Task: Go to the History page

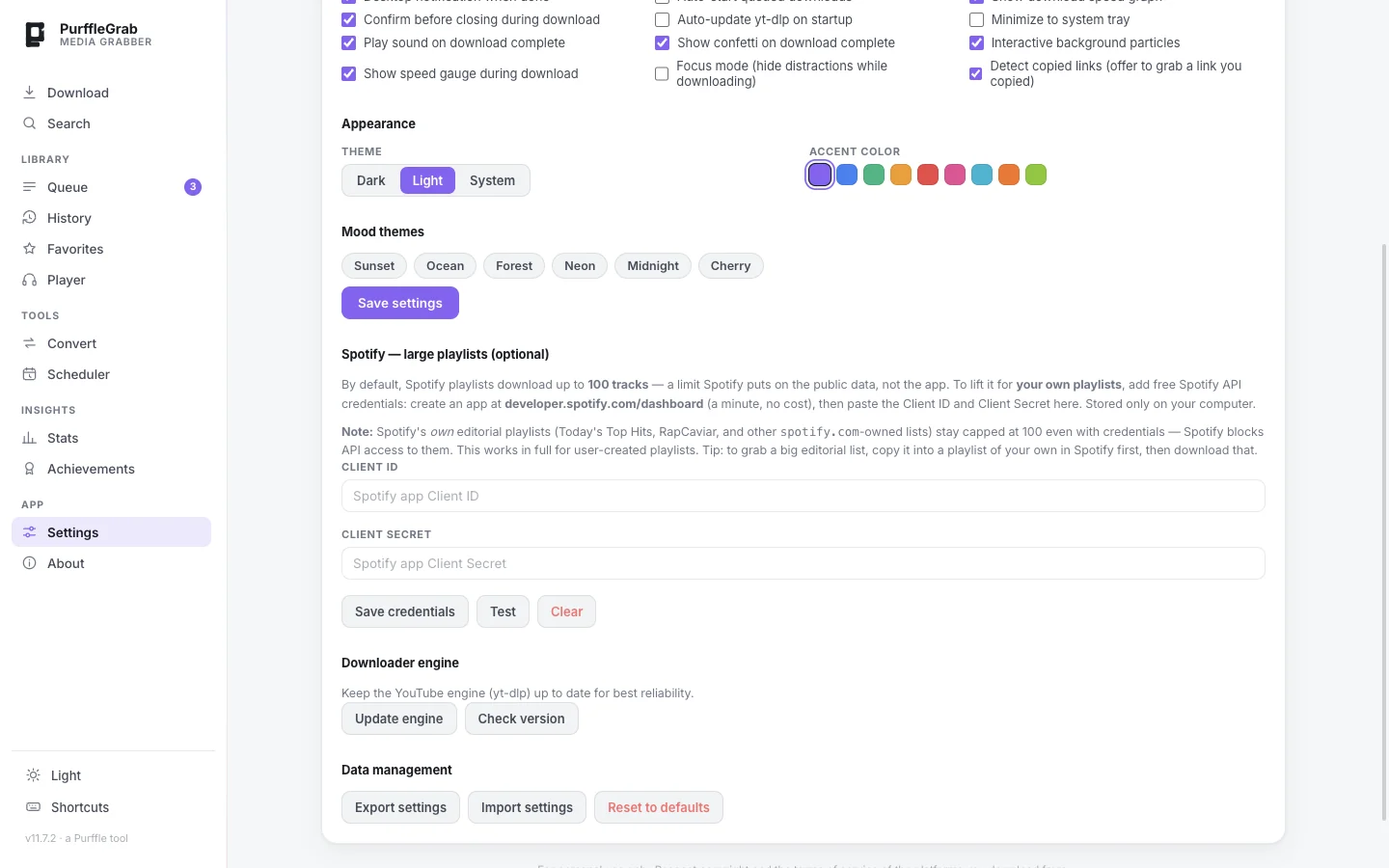Action: (x=111, y=218)
